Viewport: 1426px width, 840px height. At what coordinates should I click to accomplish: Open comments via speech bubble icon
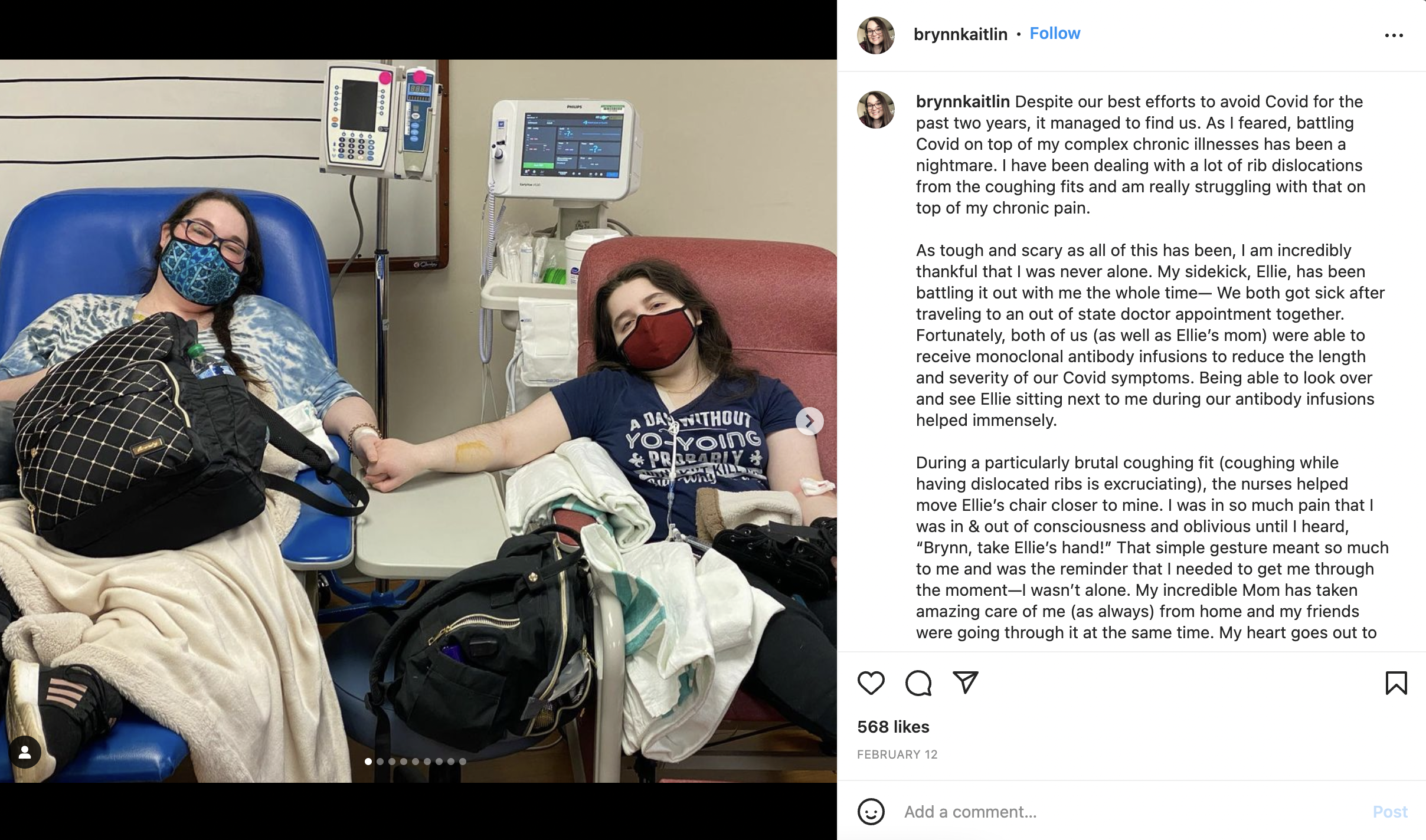click(918, 683)
